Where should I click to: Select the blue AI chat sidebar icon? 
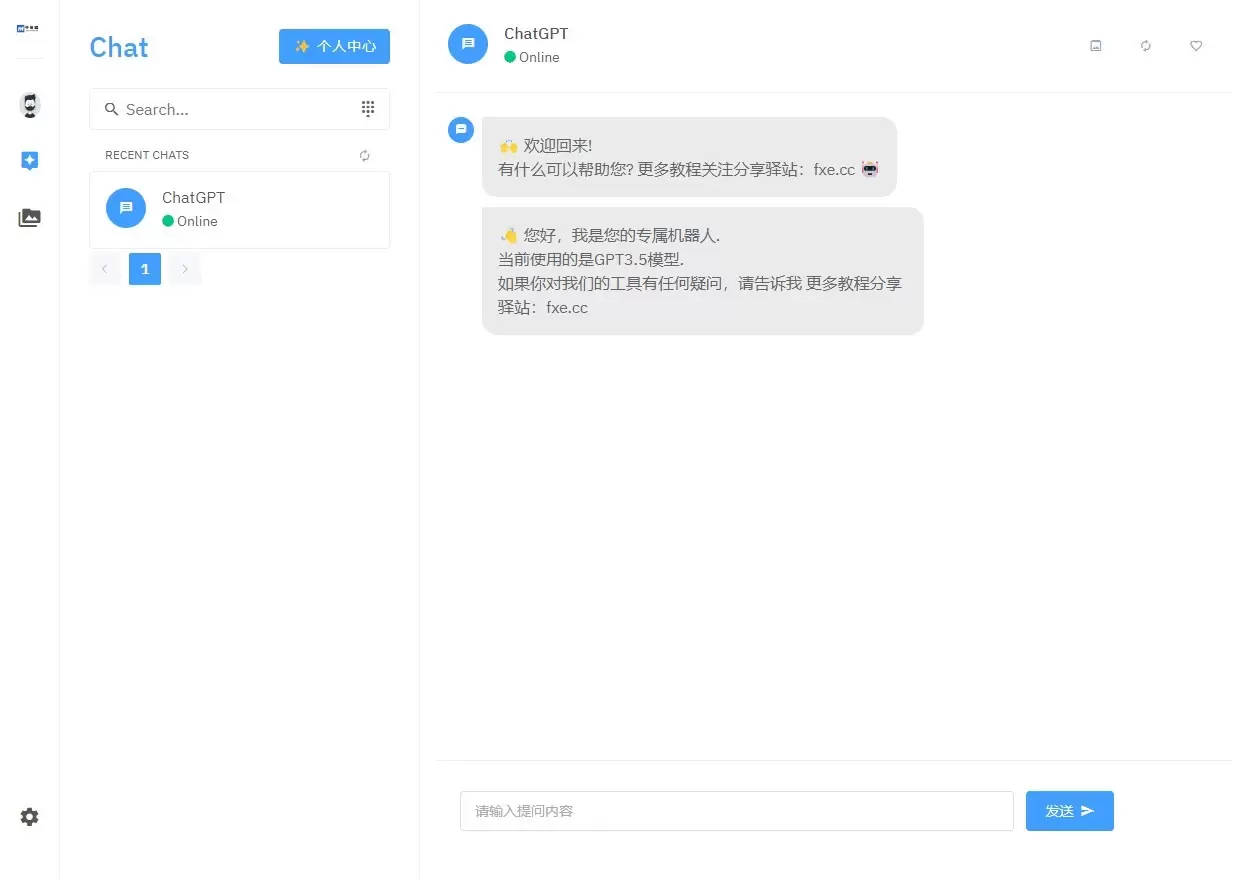coord(30,161)
